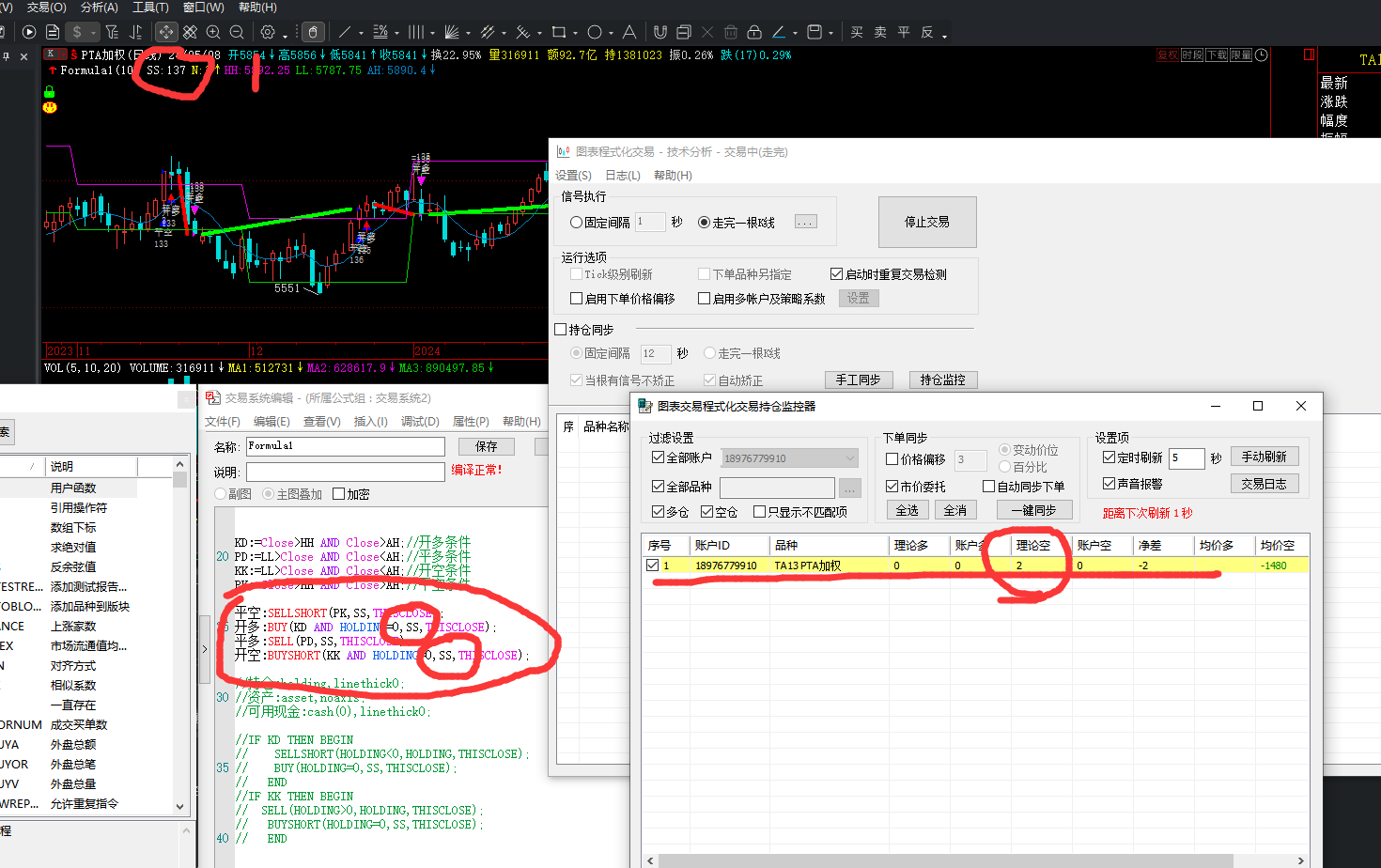The height and width of the screenshot is (868, 1381).
Task: Click the 停止交易 button
Action: [927, 222]
